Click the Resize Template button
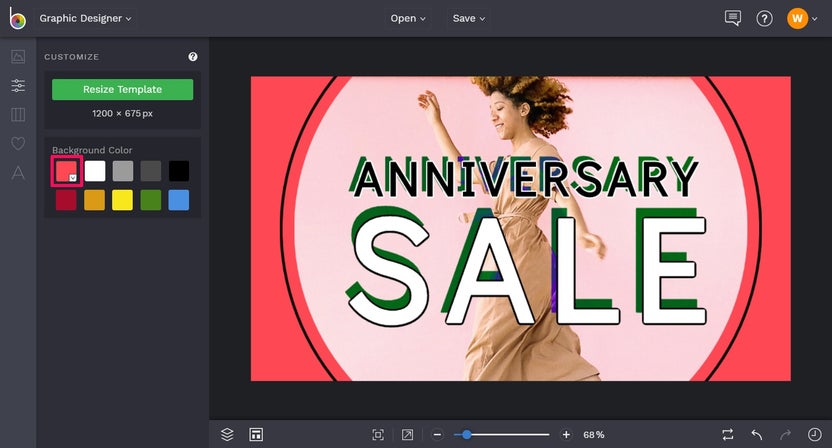Screen dimensions: 832x448 123,90
